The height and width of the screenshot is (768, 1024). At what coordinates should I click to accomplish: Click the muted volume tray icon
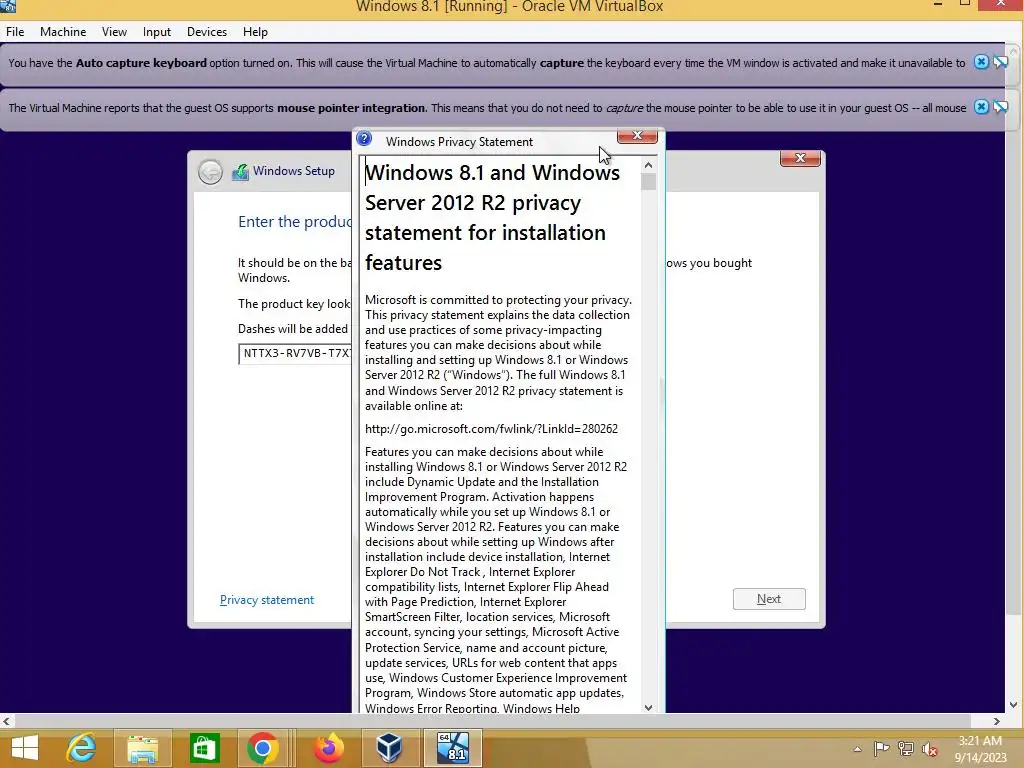click(929, 748)
